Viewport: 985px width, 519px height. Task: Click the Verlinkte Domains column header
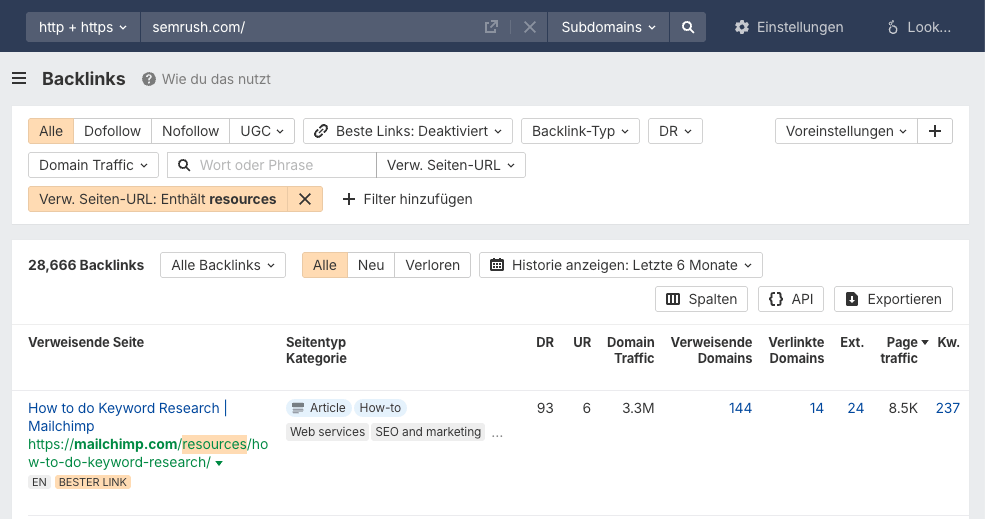point(796,350)
